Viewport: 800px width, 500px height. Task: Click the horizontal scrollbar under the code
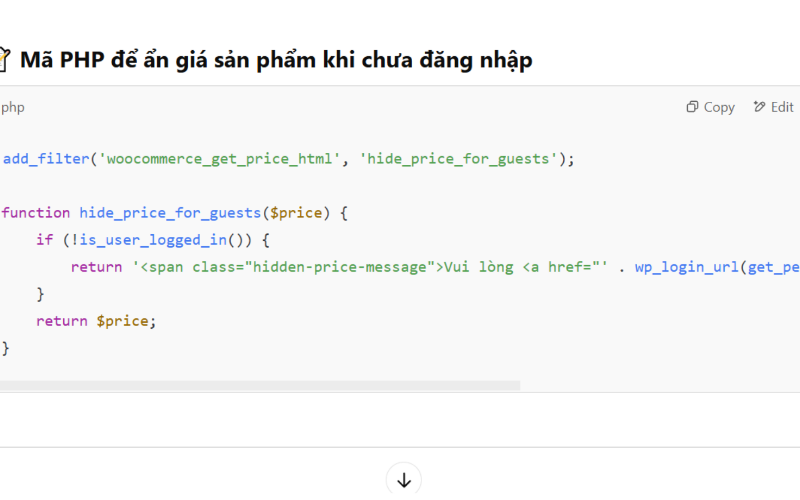[x=260, y=386]
